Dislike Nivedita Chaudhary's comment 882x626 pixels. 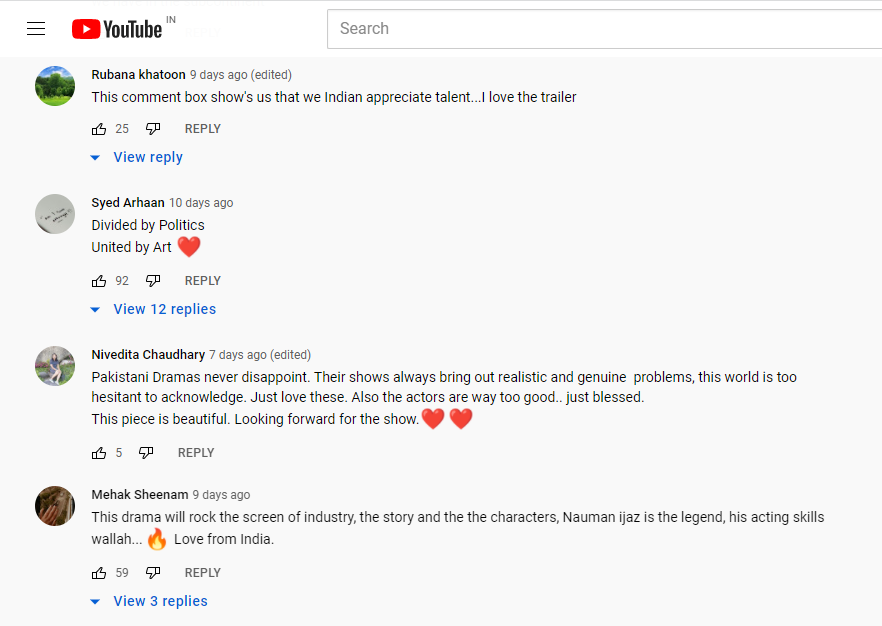coord(146,453)
